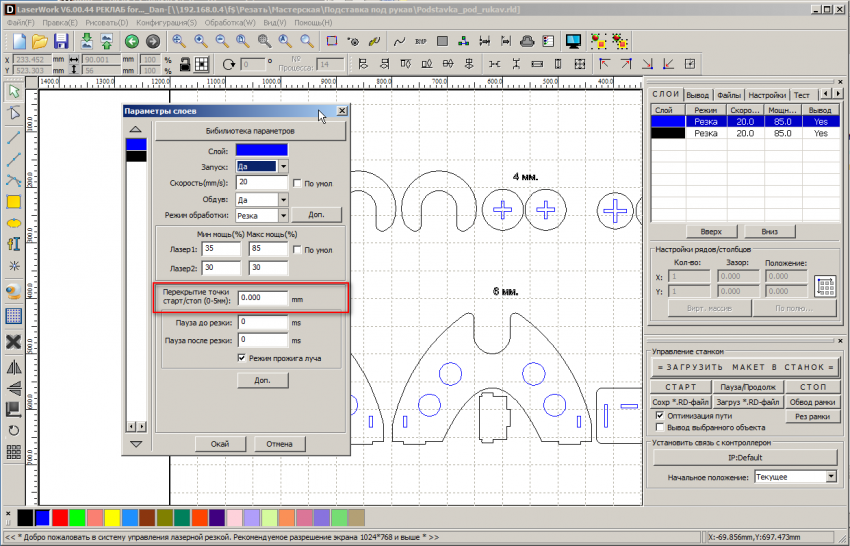
Task: Expand the 'Запуск' dropdown
Action: click(x=283, y=166)
